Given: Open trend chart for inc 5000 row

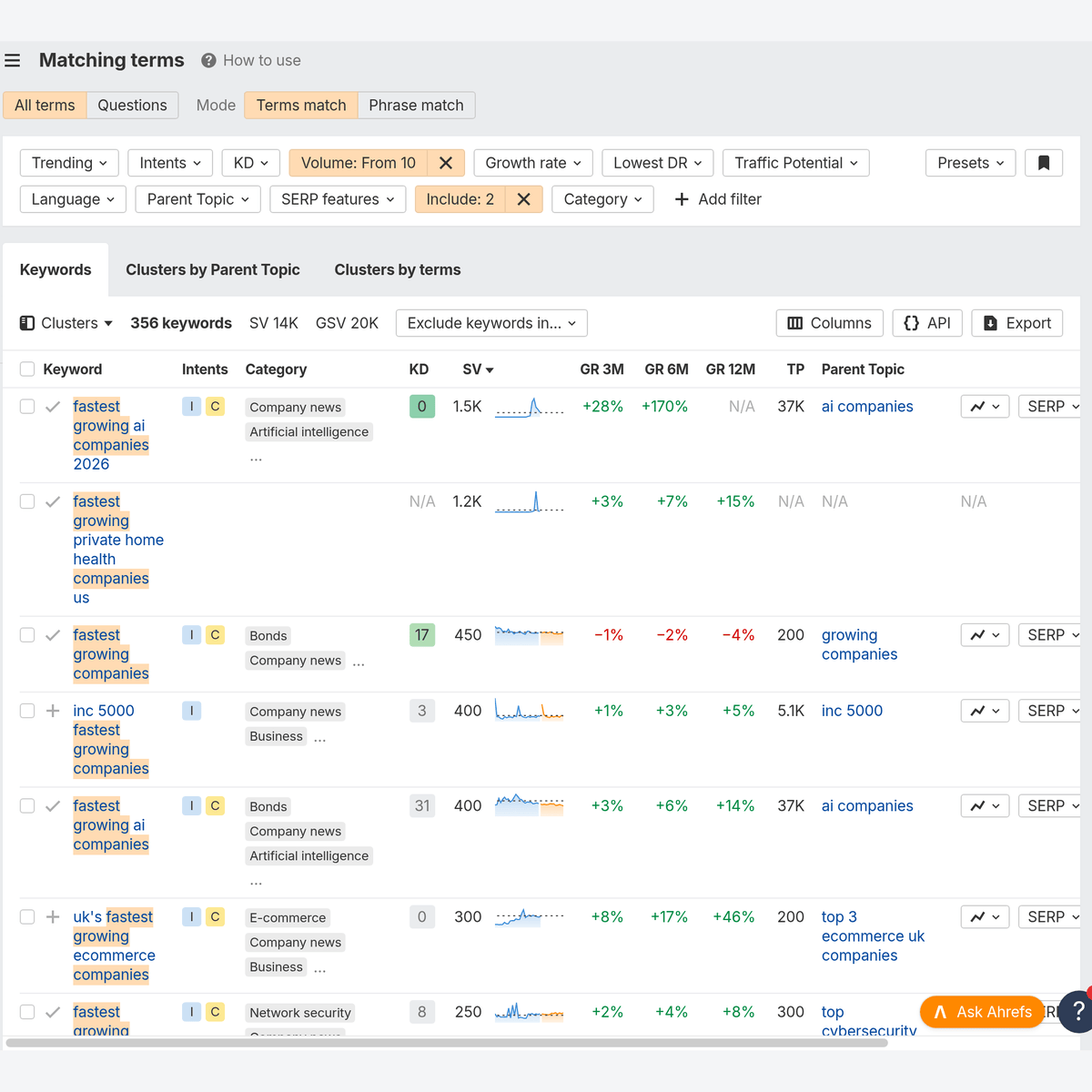Looking at the screenshot, I should (985, 711).
